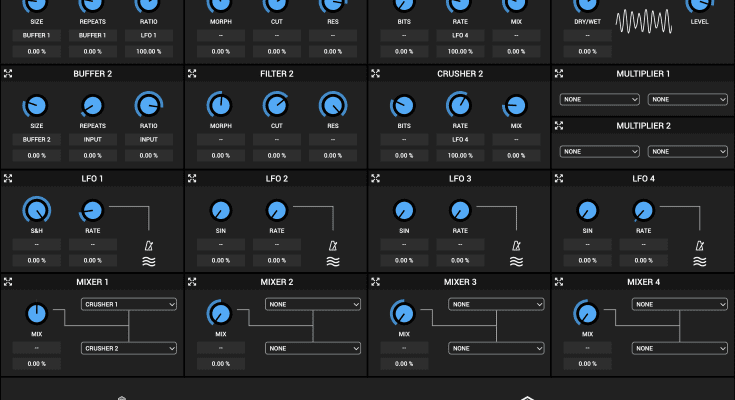Click the expand icon next to Buffer 2
Screen dimensions: 735x400
point(8,74)
